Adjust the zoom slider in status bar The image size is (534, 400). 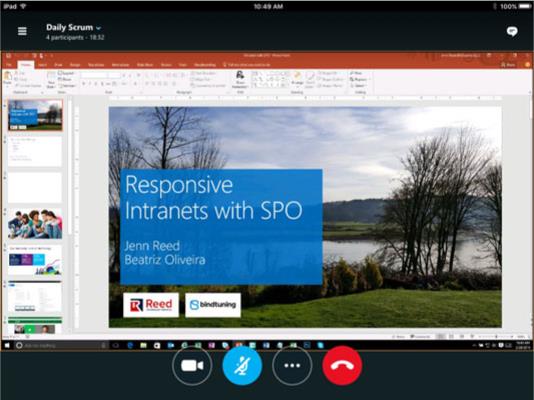click(496, 337)
